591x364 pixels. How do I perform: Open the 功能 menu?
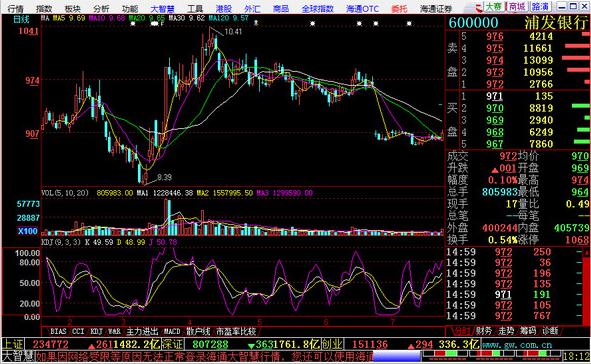click(x=130, y=8)
